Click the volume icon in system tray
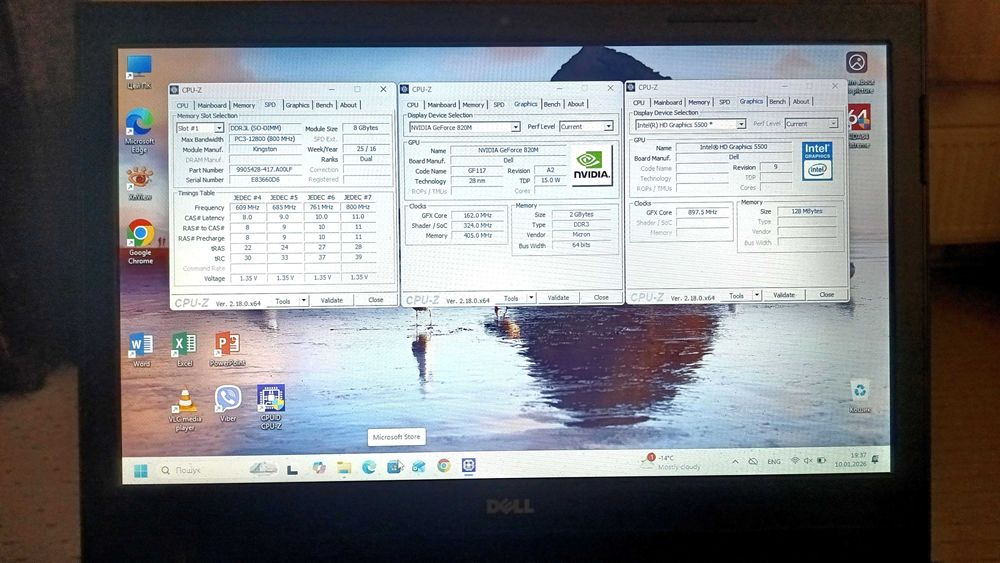This screenshot has width=1000, height=563. pos(808,460)
